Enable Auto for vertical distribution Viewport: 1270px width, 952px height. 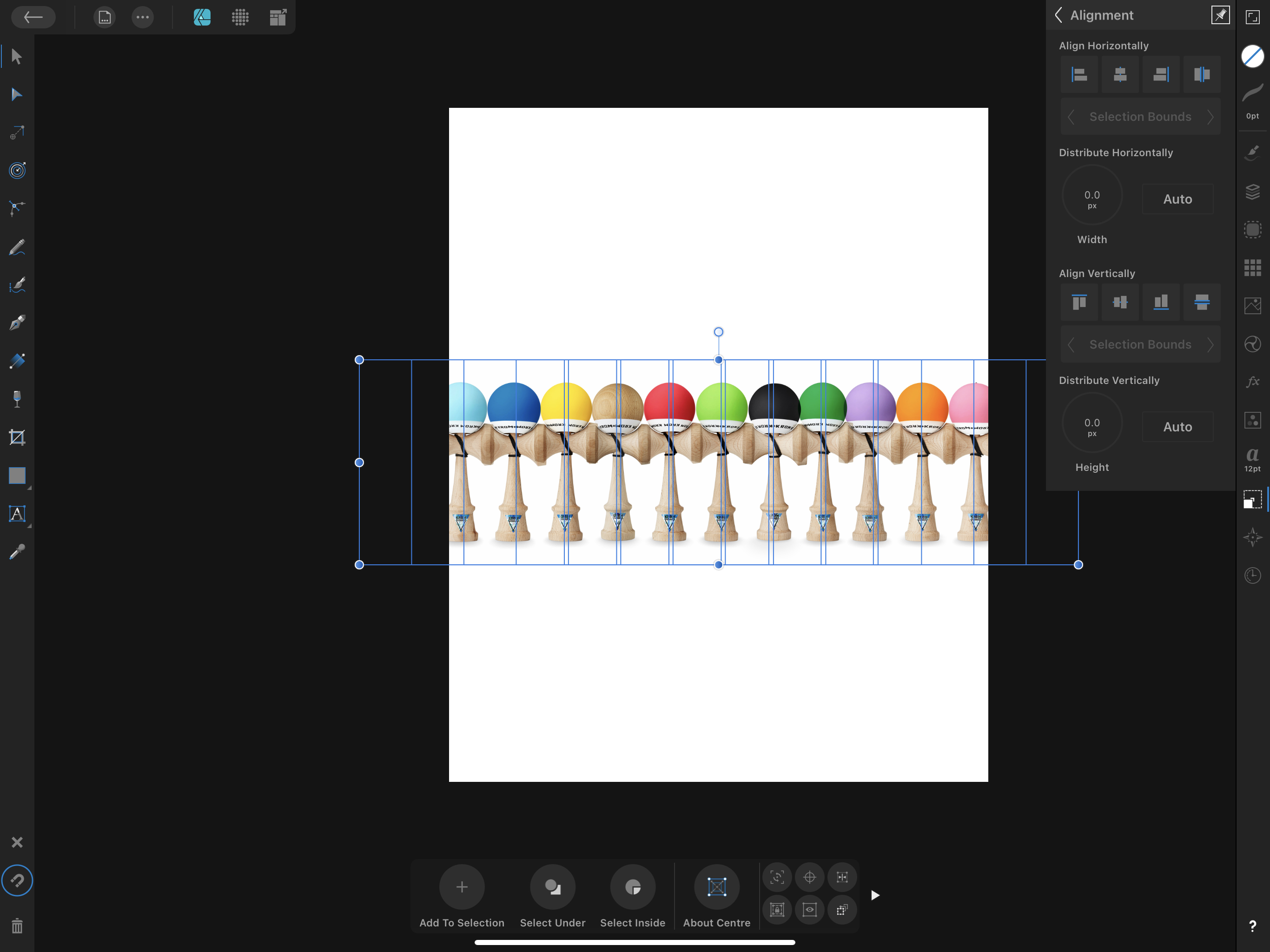1177,427
